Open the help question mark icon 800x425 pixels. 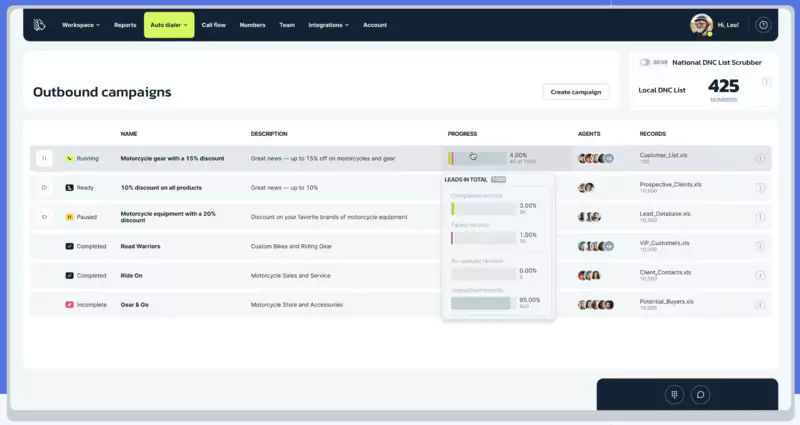pyautogui.click(x=763, y=25)
